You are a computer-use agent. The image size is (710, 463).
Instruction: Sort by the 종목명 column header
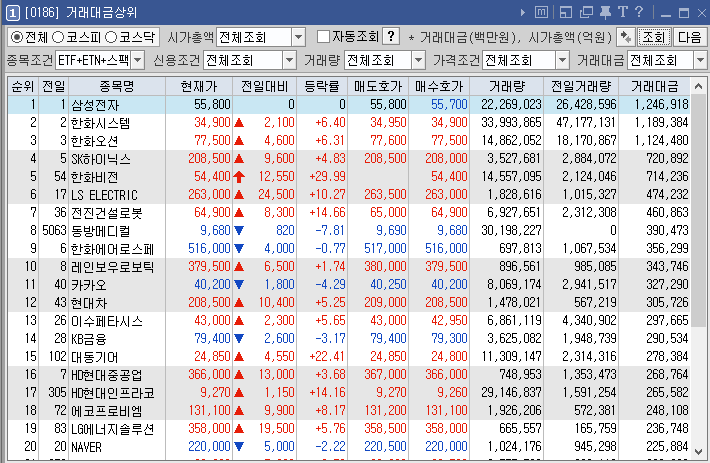pyautogui.click(x=117, y=86)
